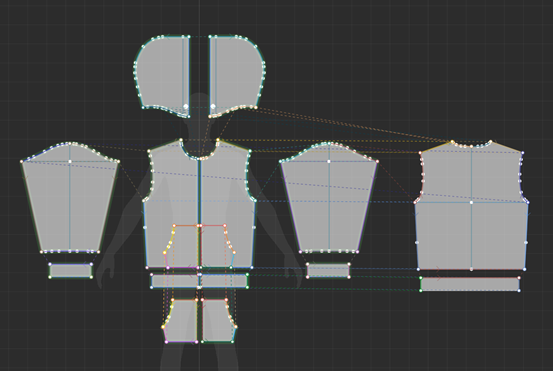Select the back waistband rectangle piece
This screenshot has width=553, height=371.
[470, 284]
